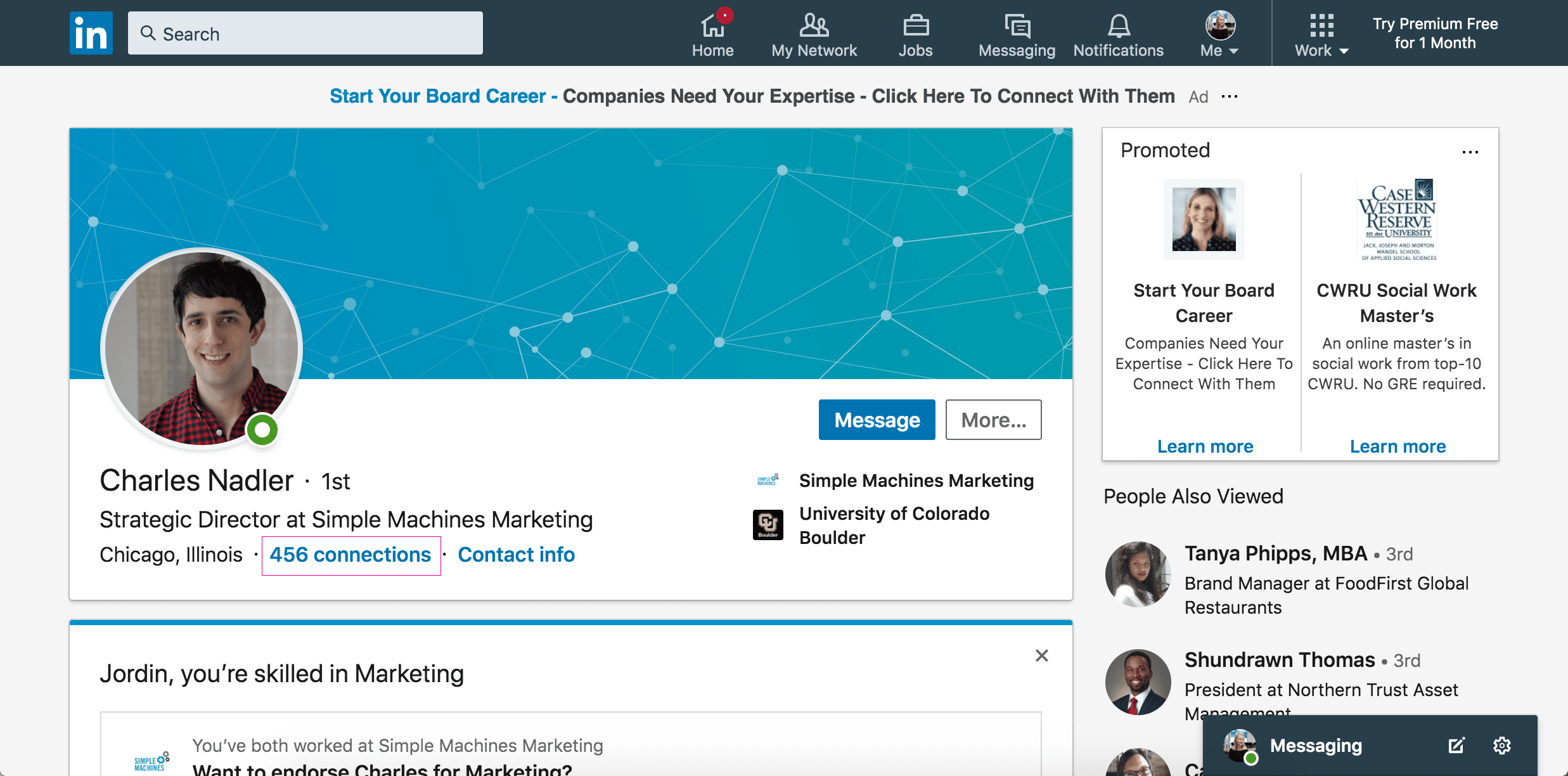1568x776 pixels.
Task: Open the My Network icon
Action: (814, 26)
